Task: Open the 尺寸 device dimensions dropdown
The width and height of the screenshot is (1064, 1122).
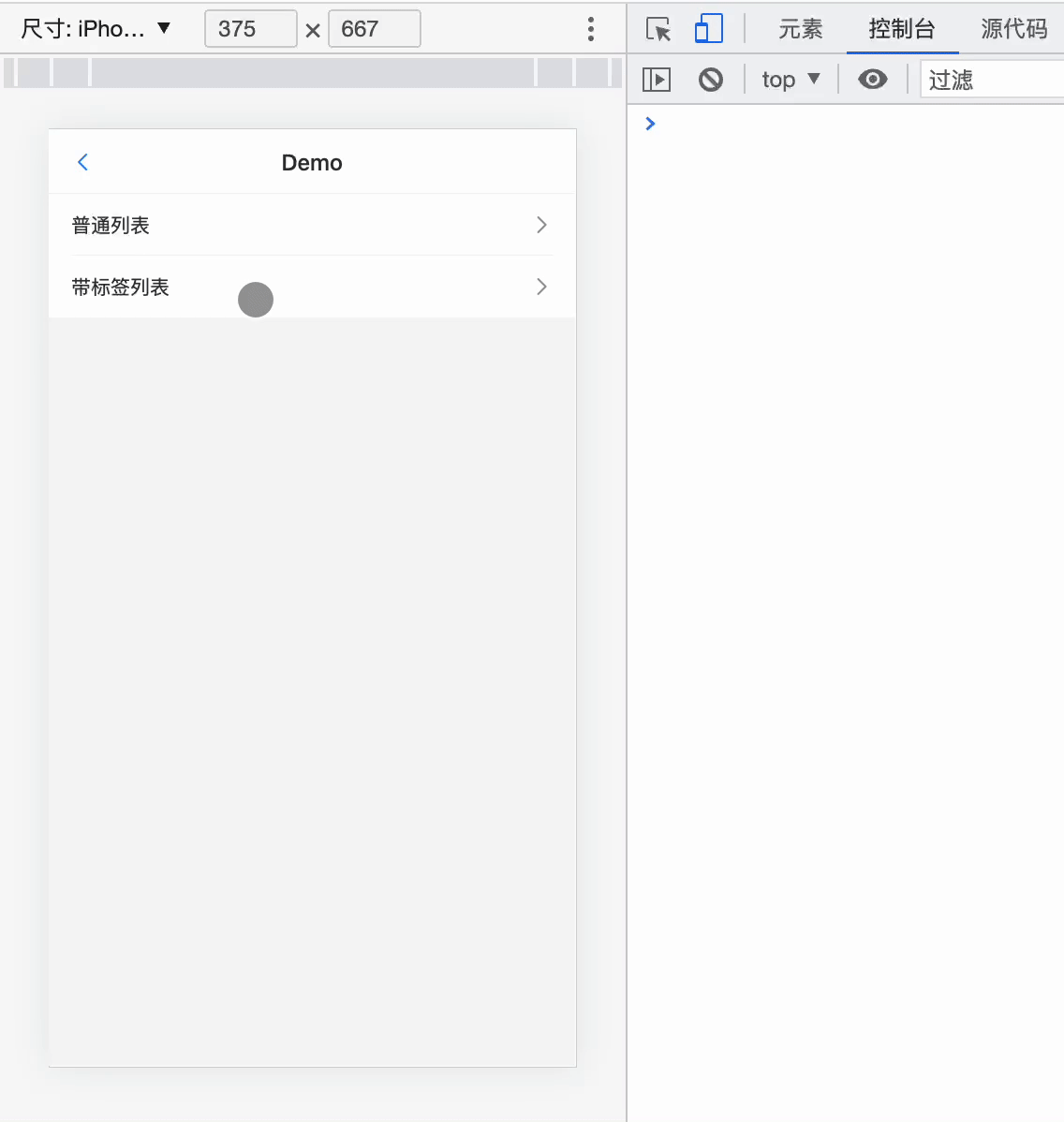Action: point(96,29)
